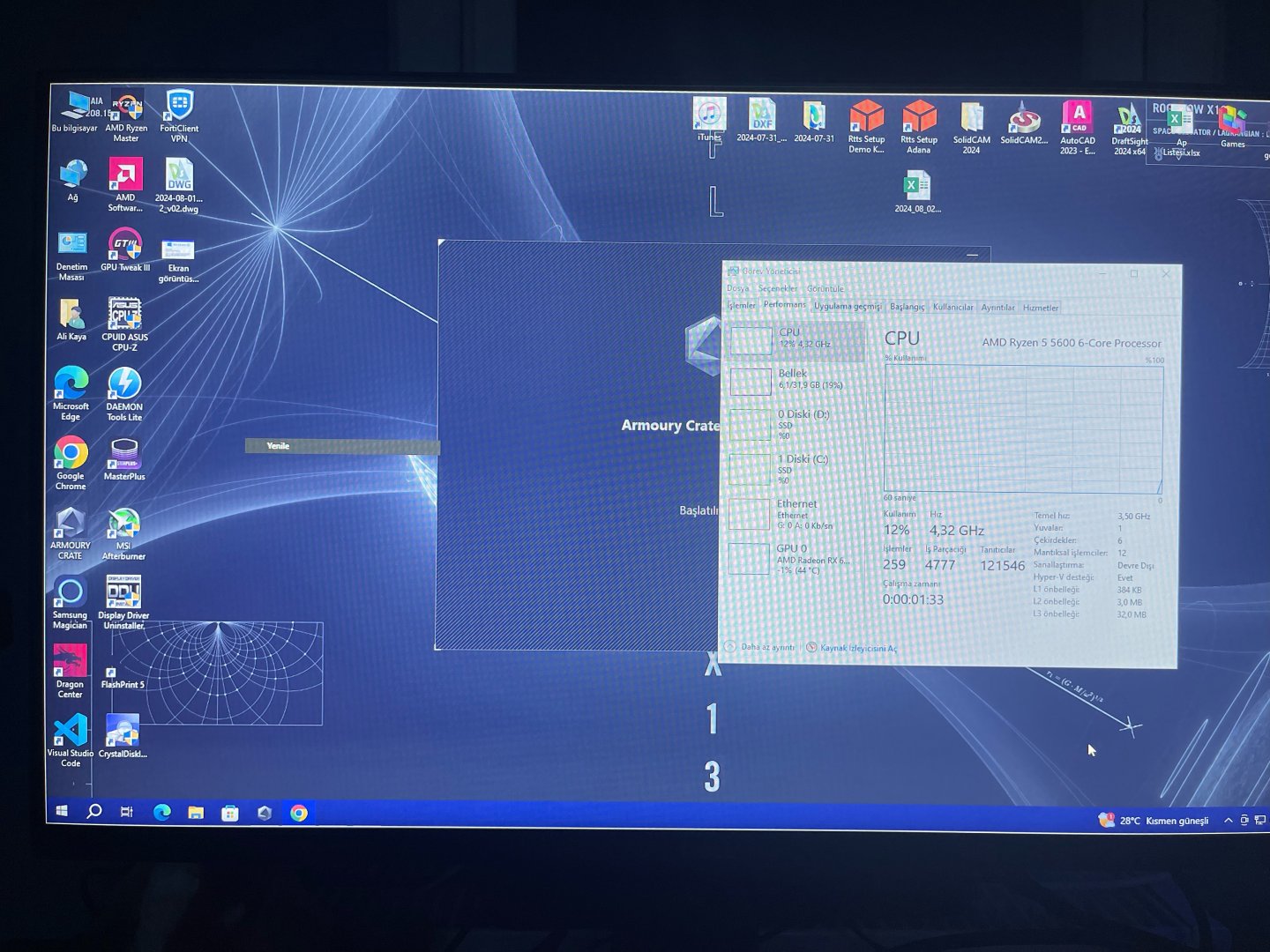Click the CPU usage graph
This screenshot has height=952, width=1270.
[x=1023, y=429]
